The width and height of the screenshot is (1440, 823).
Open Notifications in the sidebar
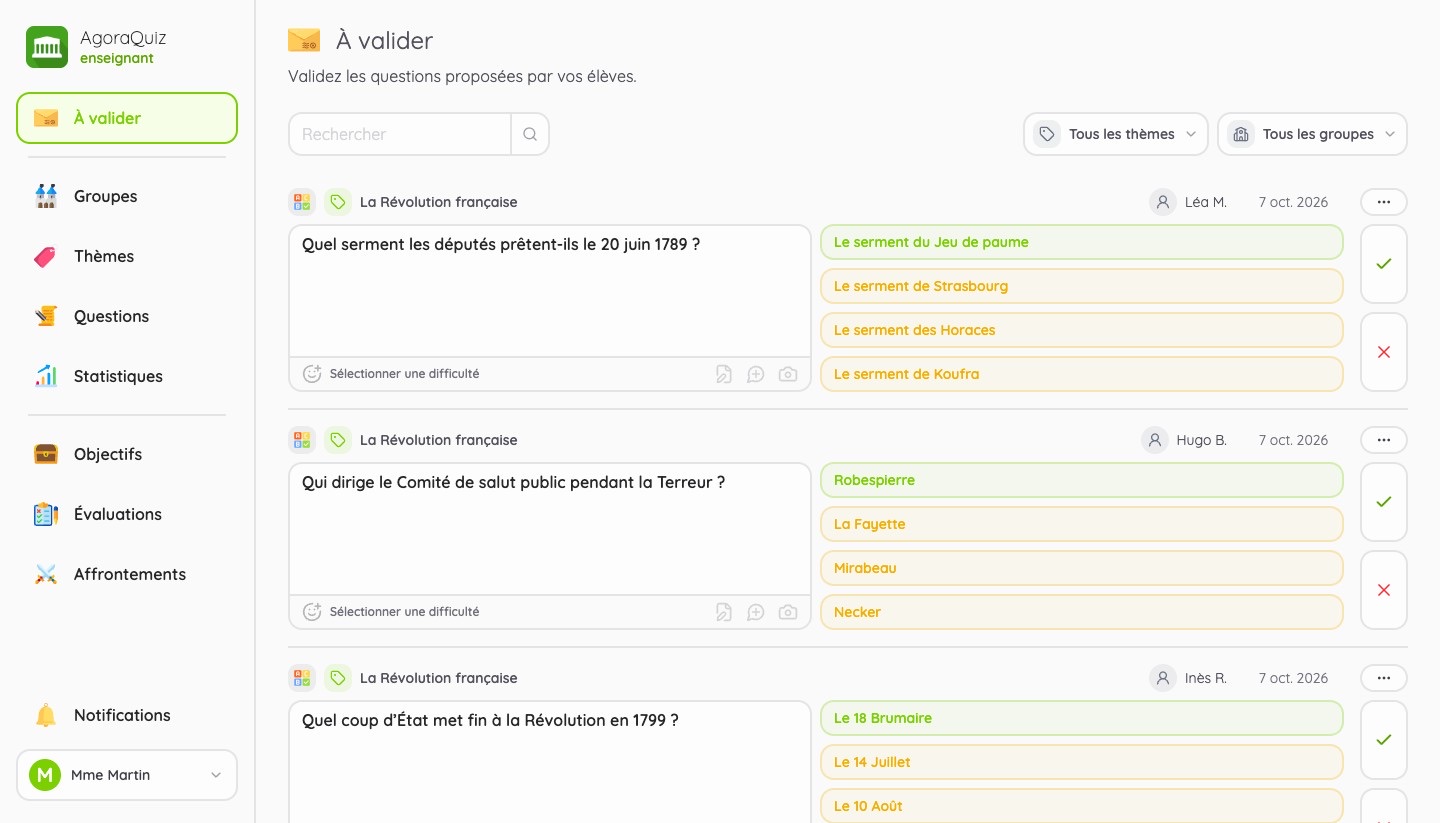coord(127,715)
